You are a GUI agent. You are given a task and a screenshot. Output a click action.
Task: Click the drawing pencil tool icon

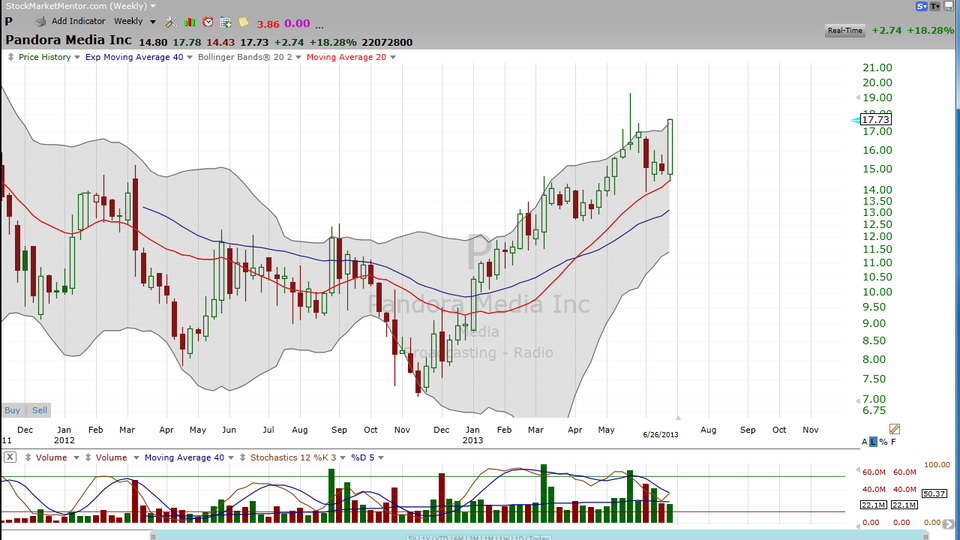[894, 429]
